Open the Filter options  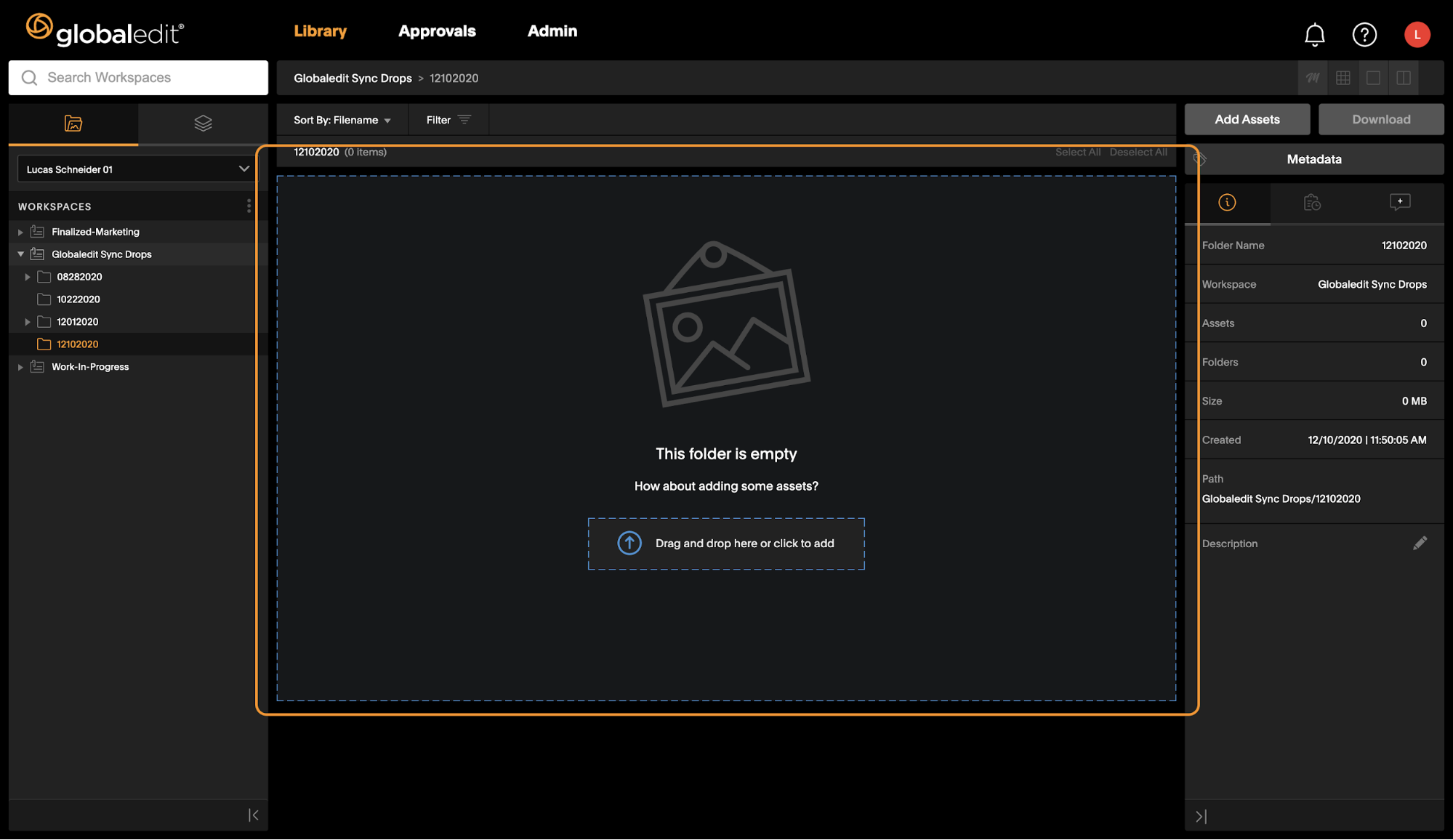click(448, 120)
